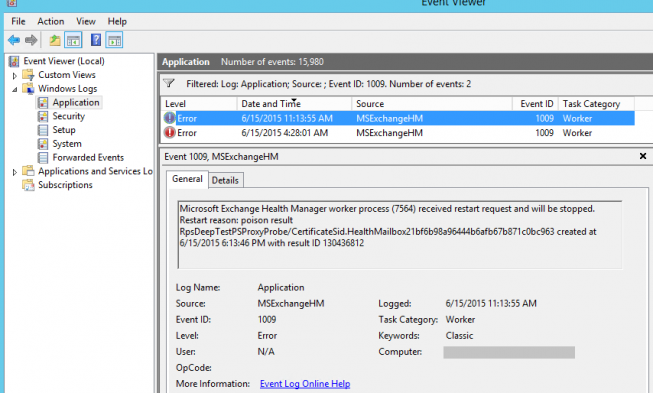Viewport: 653px width, 393px height.
Task: Click the filter funnel icon
Action: (x=169, y=83)
